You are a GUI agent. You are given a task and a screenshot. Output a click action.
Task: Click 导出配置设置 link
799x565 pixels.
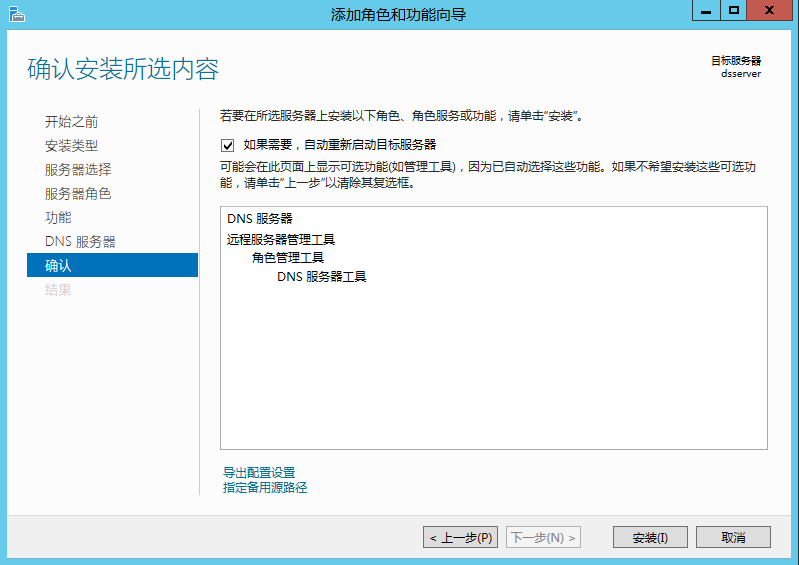[x=259, y=473]
